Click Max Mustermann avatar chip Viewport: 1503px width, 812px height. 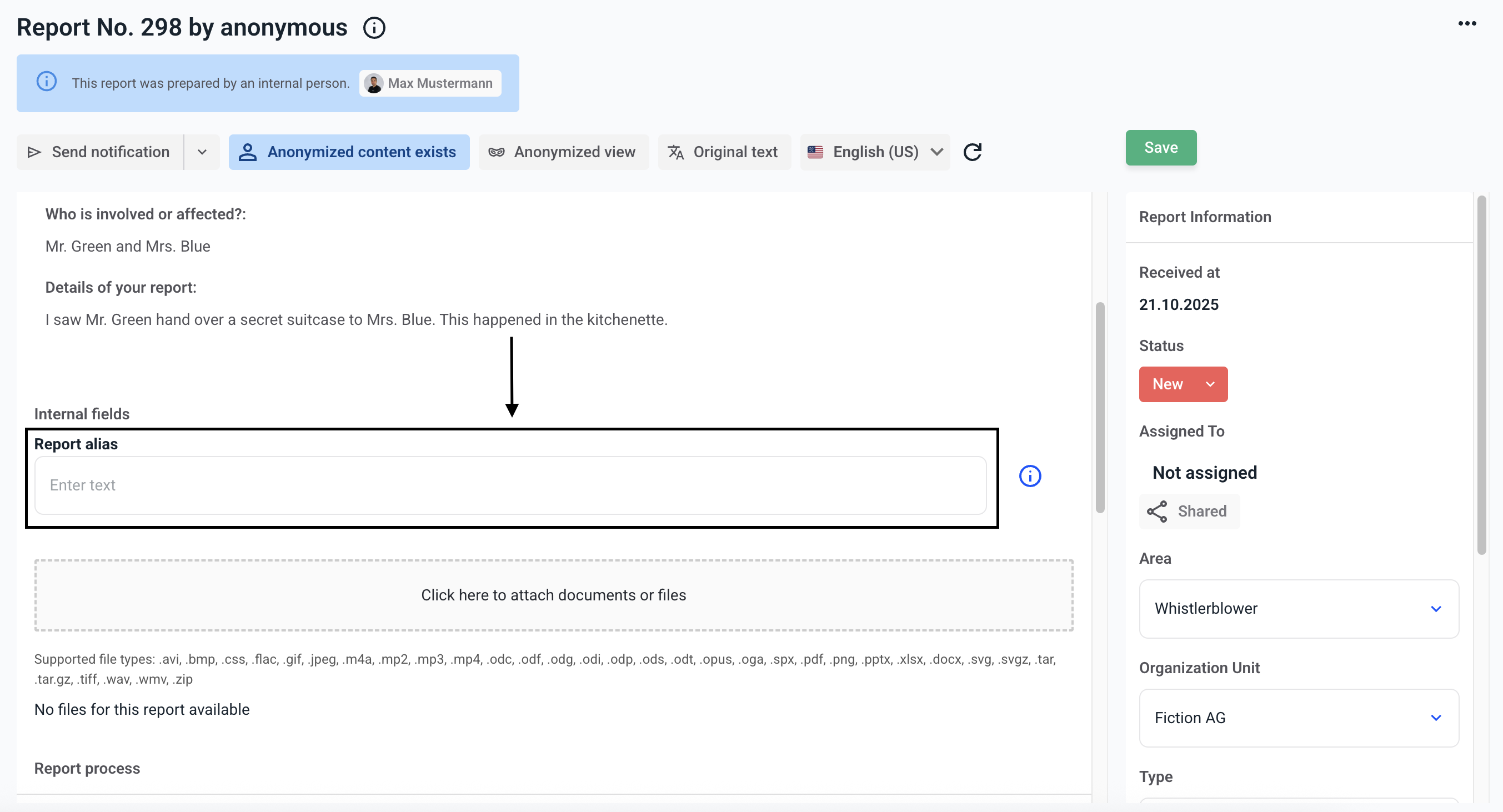coord(430,83)
